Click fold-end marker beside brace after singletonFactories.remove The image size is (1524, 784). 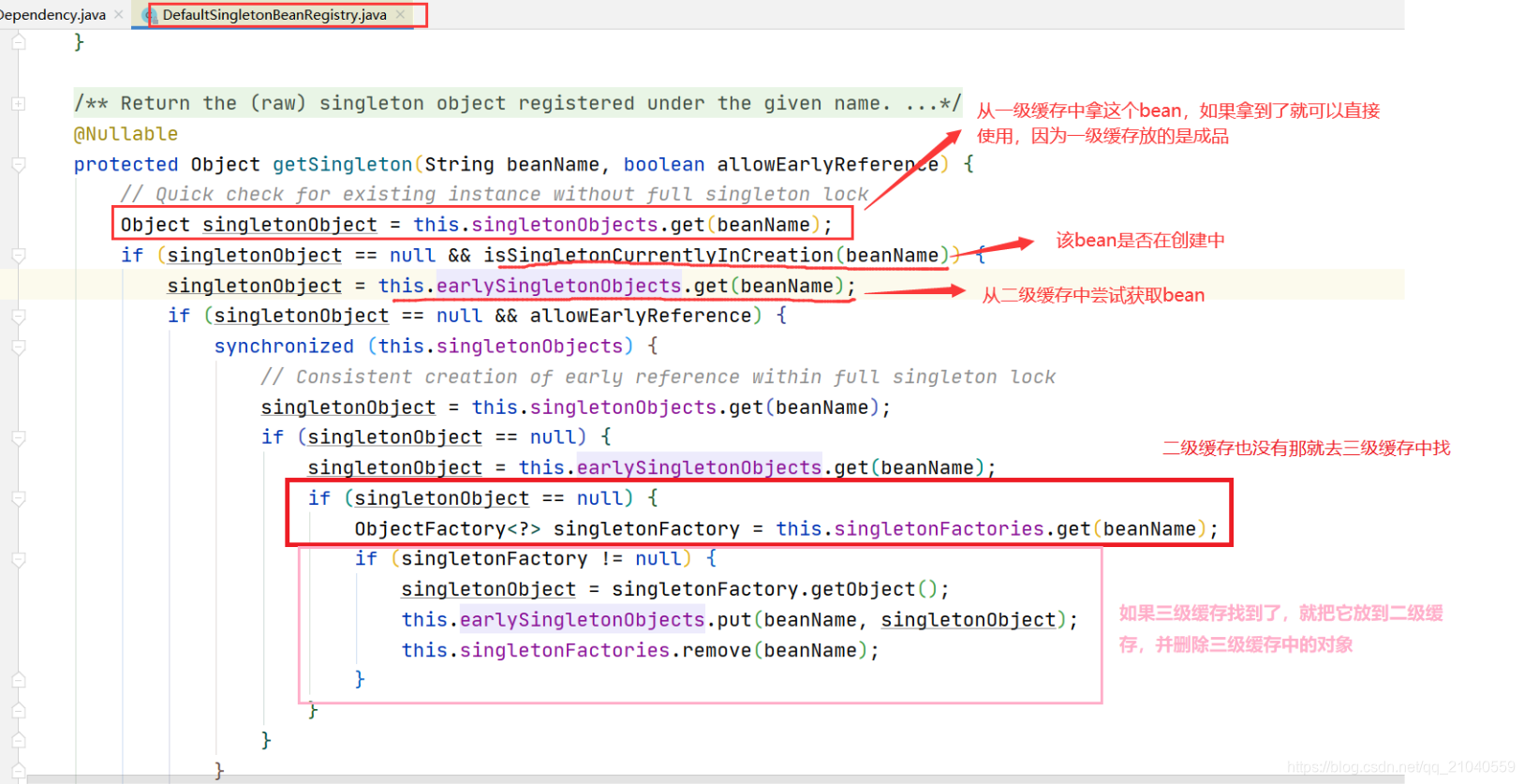point(18,679)
